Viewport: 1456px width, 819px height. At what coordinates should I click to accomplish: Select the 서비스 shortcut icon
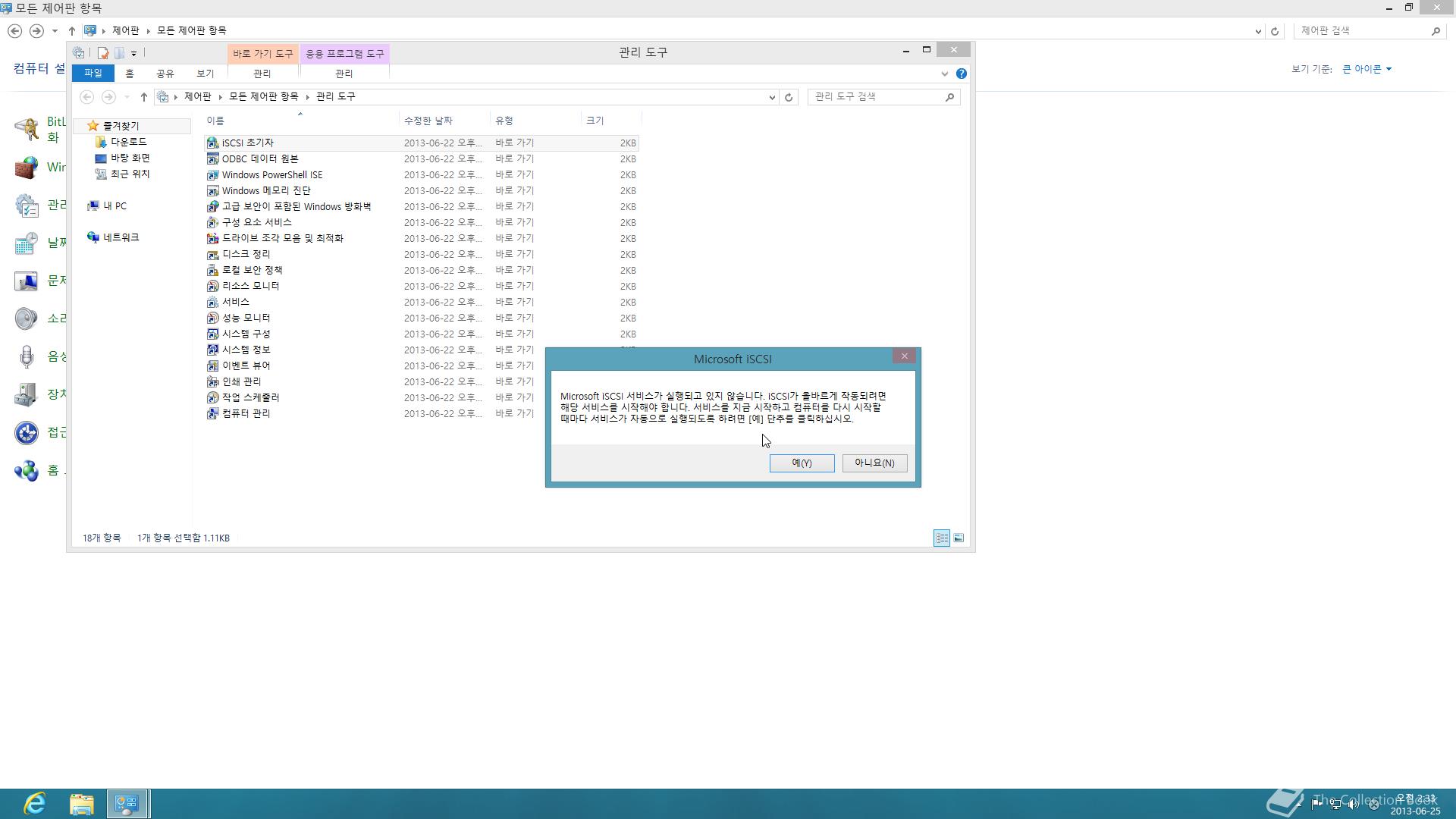(212, 302)
